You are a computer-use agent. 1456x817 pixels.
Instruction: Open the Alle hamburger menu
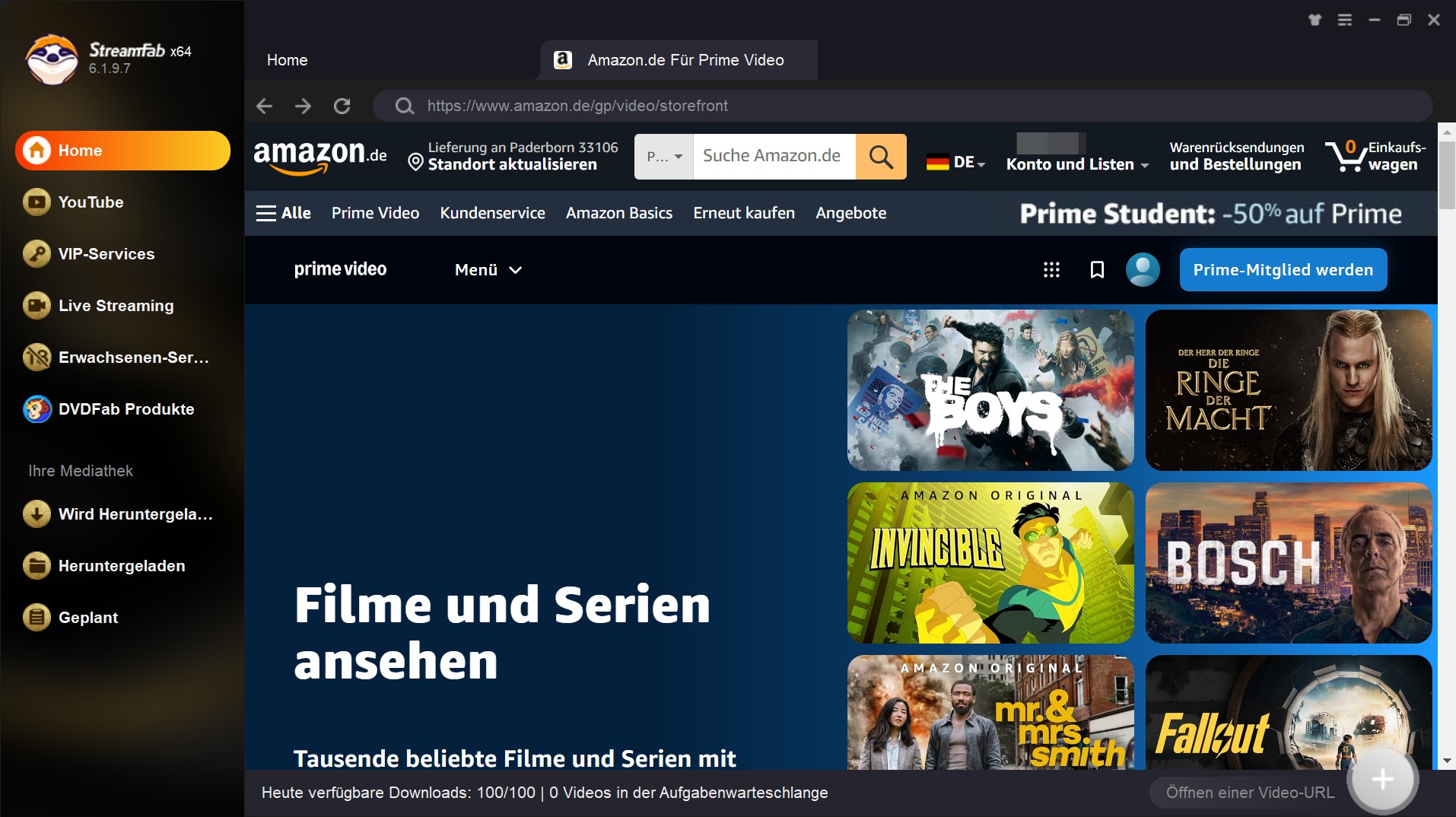(284, 213)
